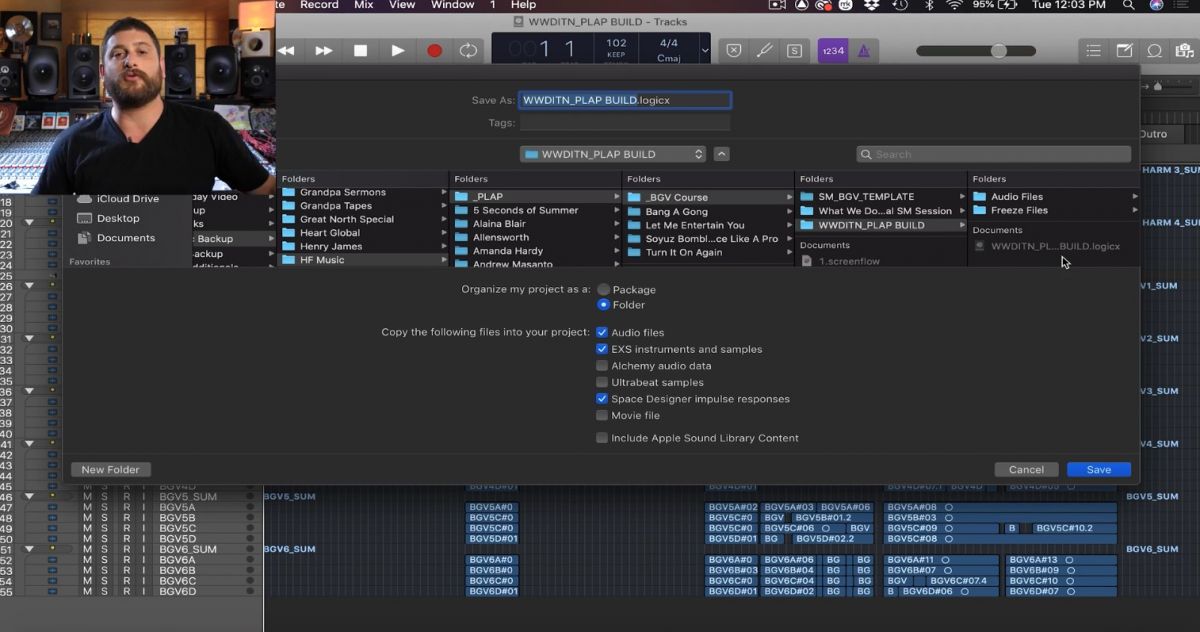Screen dimensions: 1200x632
Task: Activate the Count-in 1234 button
Action: [832, 50]
